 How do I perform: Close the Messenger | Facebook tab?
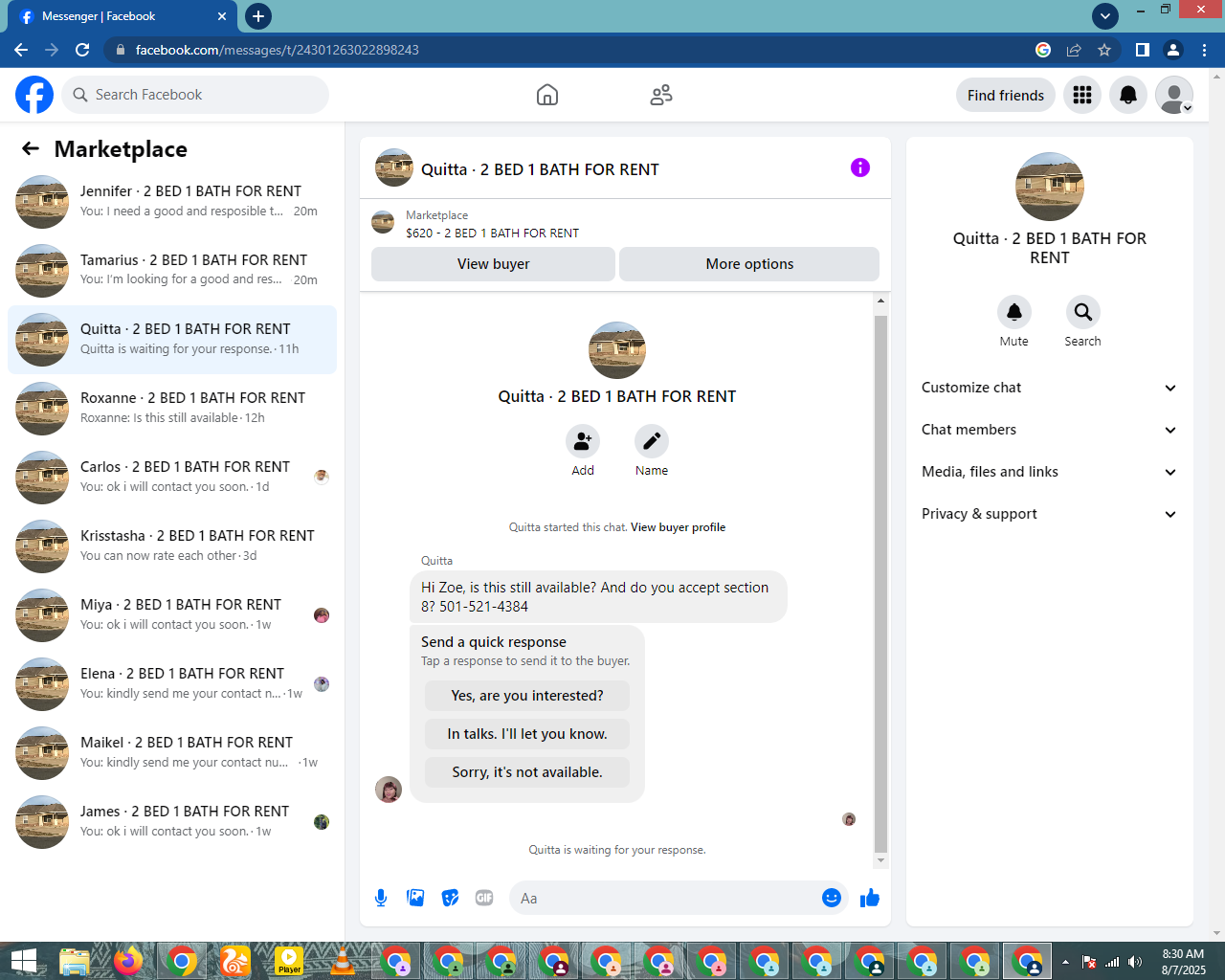click(222, 16)
